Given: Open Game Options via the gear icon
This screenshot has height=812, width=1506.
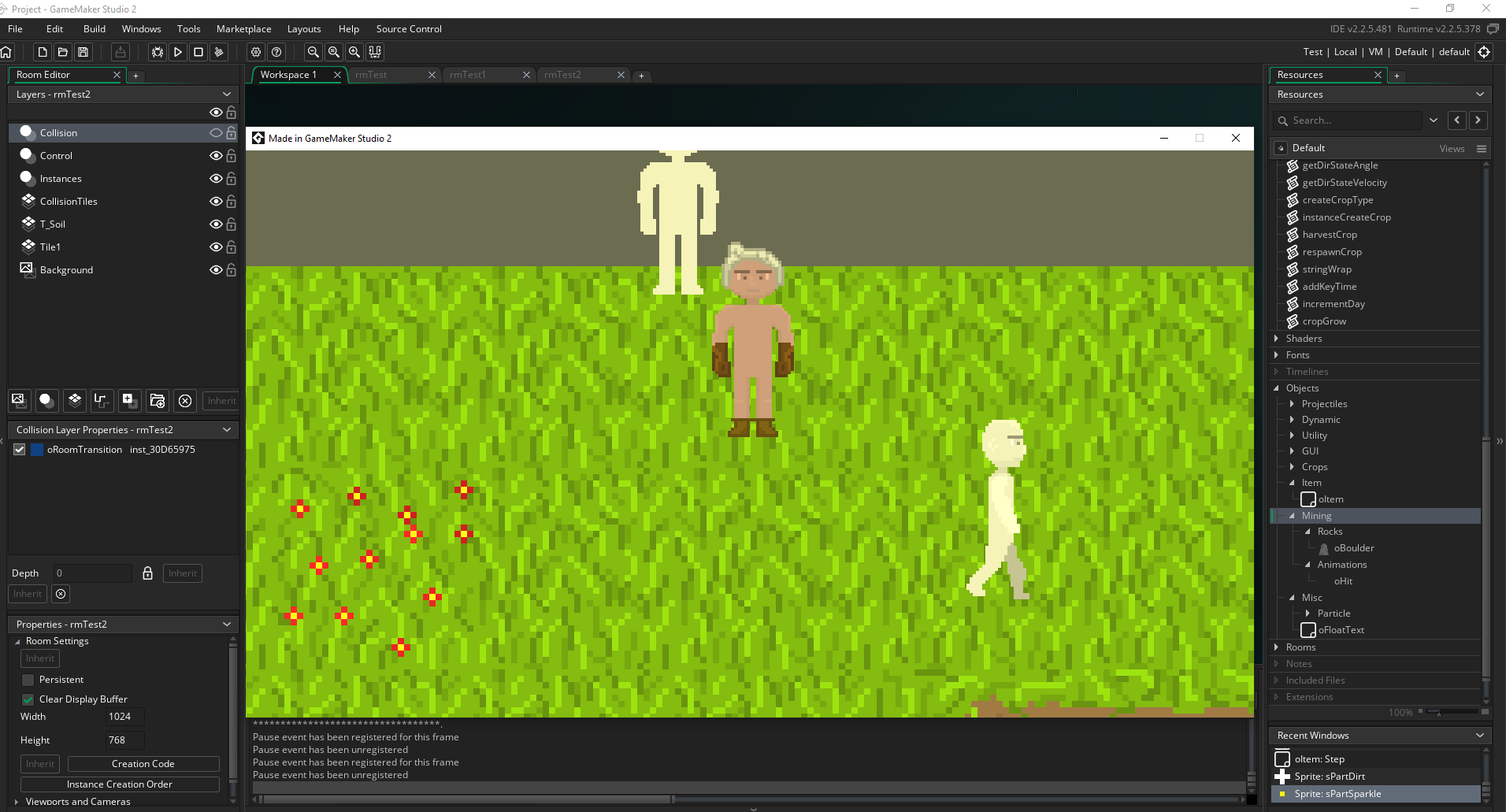Looking at the screenshot, I should click(x=255, y=52).
